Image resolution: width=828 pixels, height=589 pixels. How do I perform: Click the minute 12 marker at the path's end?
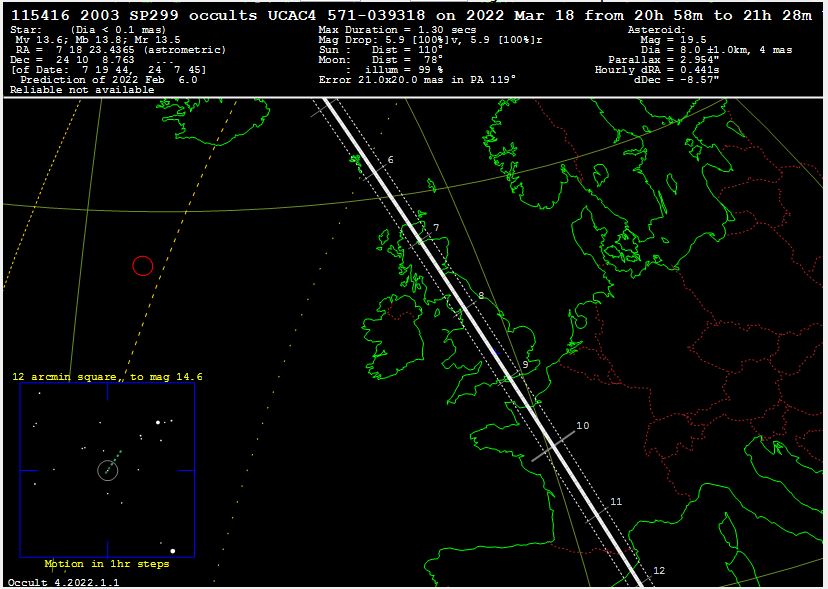pos(658,570)
